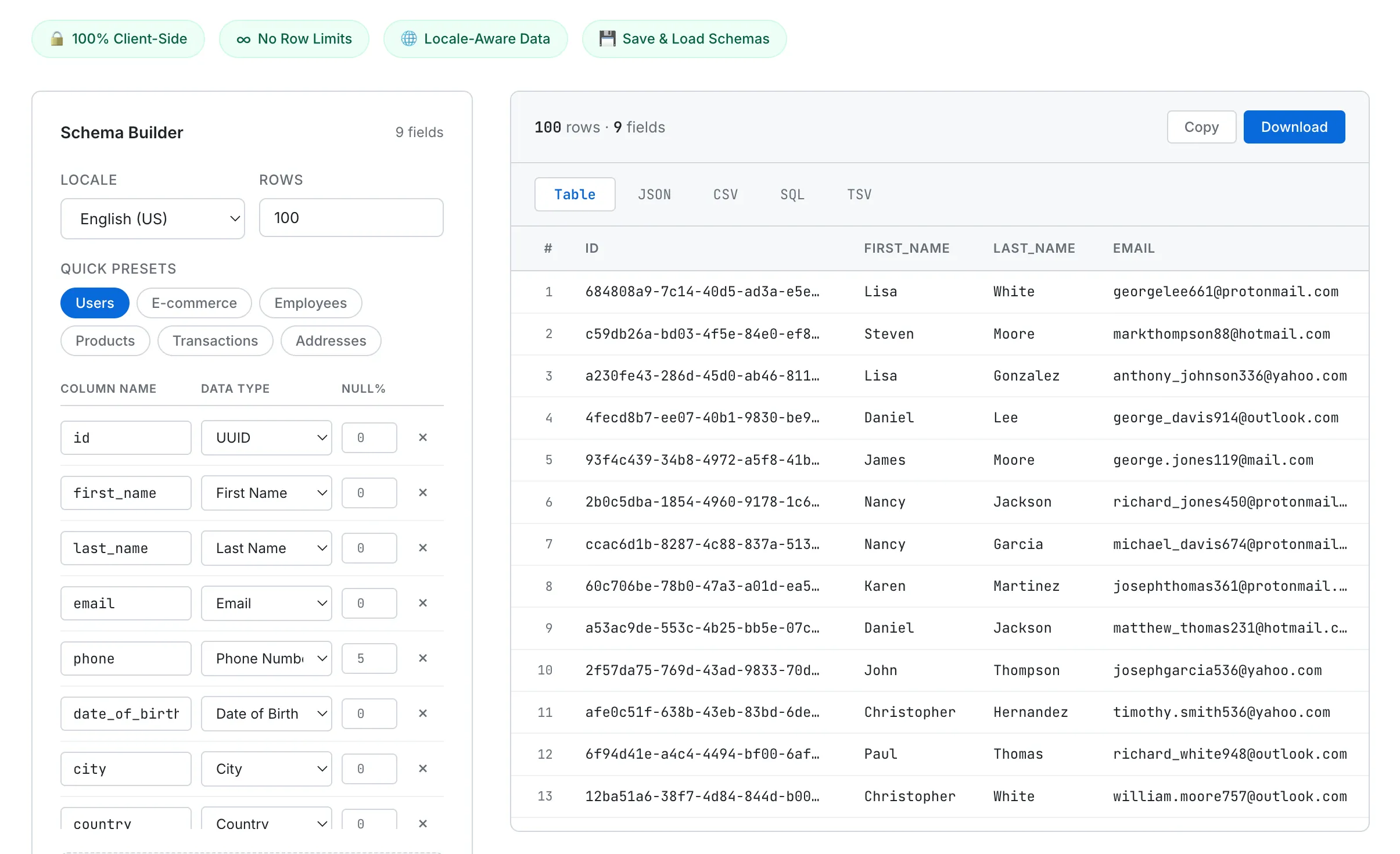
Task: Open the CSV output tab
Action: [726, 194]
